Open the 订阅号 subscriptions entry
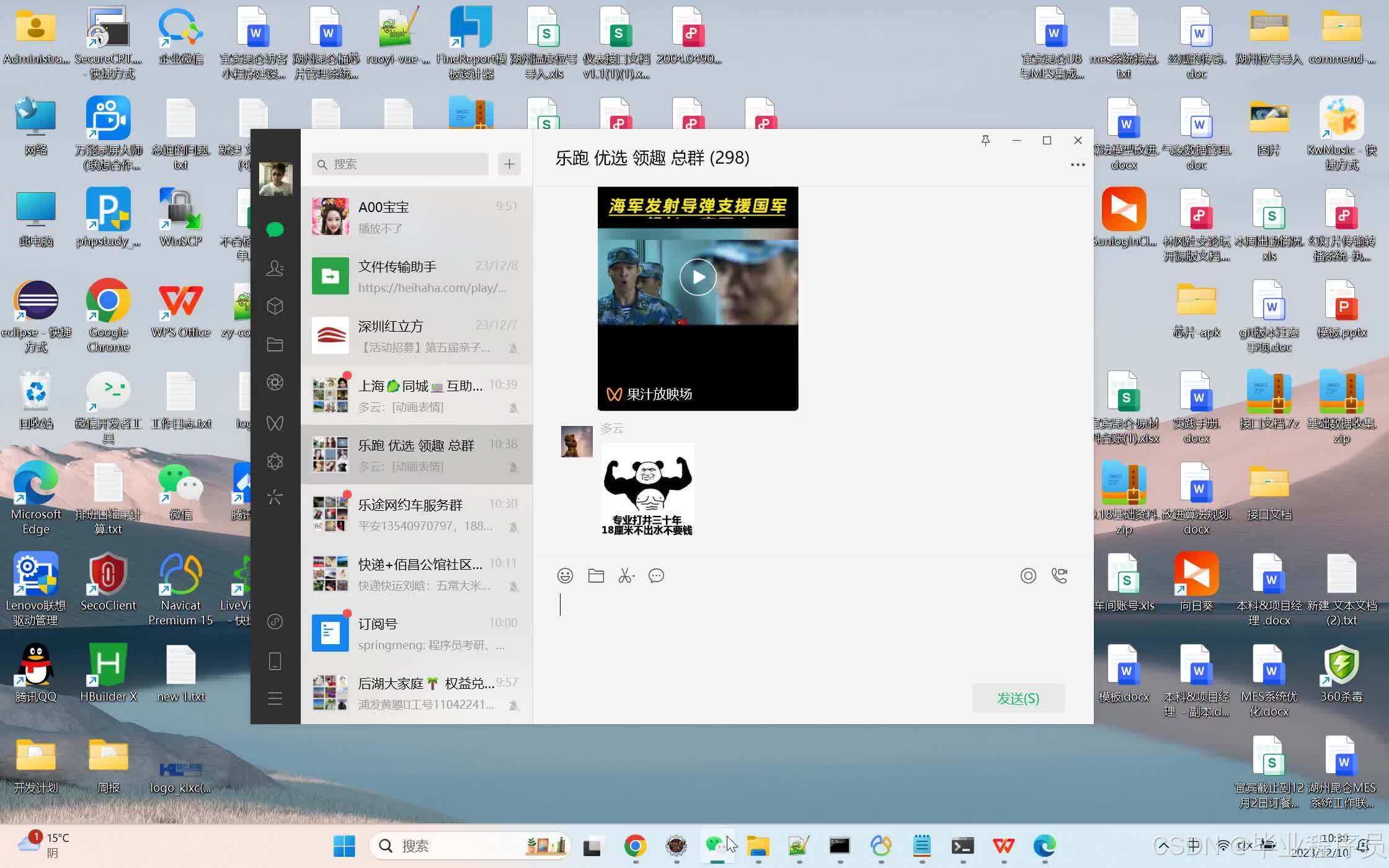Image resolution: width=1389 pixels, height=868 pixels. click(417, 633)
